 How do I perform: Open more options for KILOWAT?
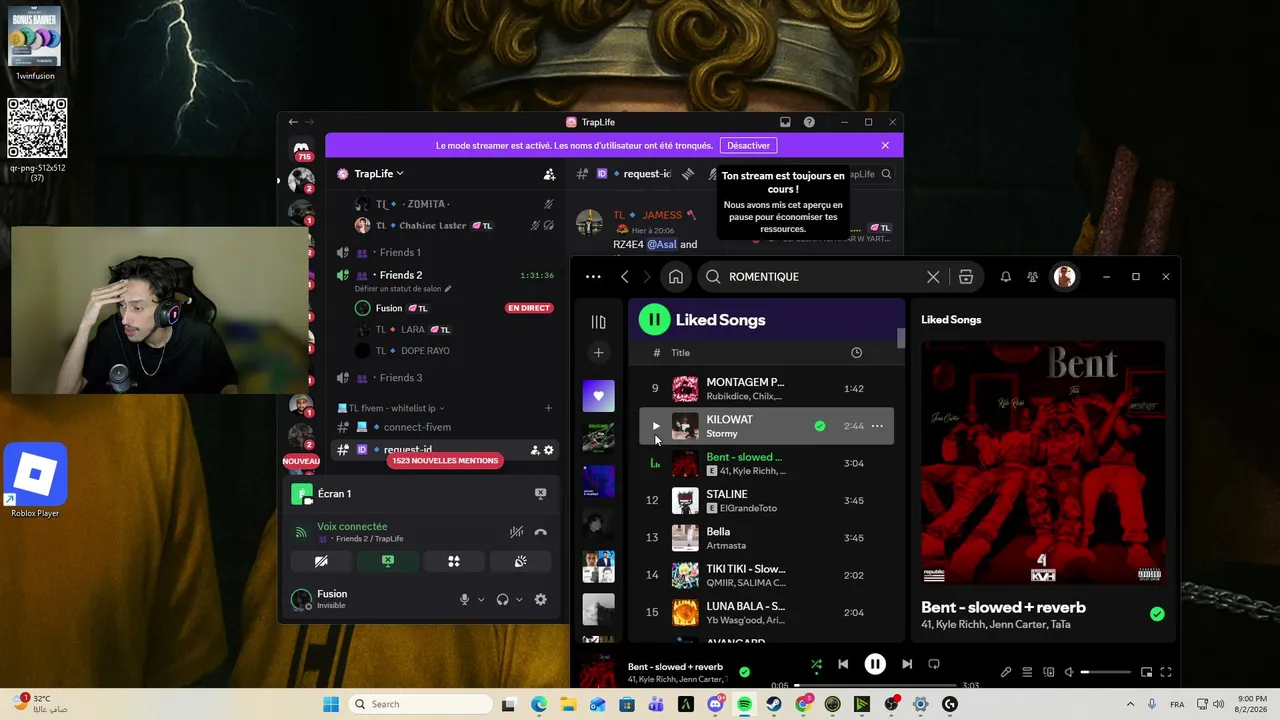[877, 426]
